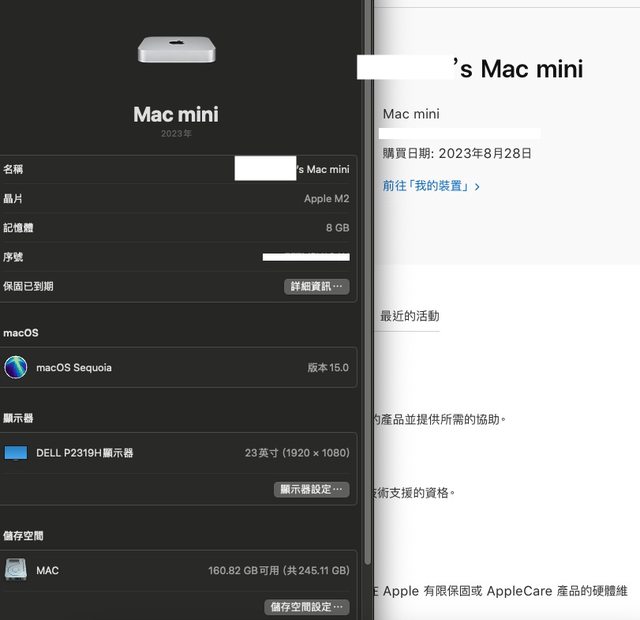Click the 8 GB memory value
The image size is (640, 620).
(x=337, y=228)
